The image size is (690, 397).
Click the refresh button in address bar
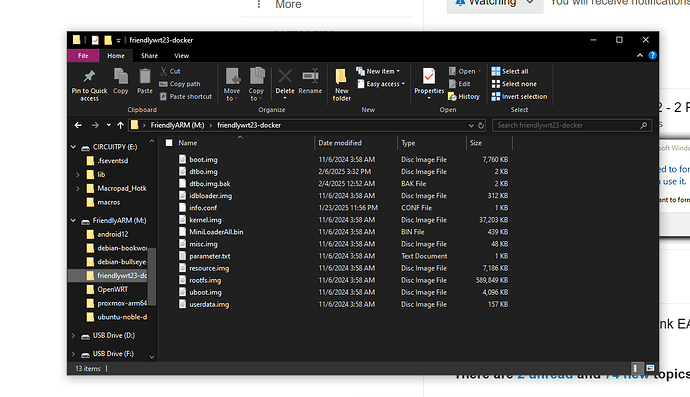pos(481,125)
